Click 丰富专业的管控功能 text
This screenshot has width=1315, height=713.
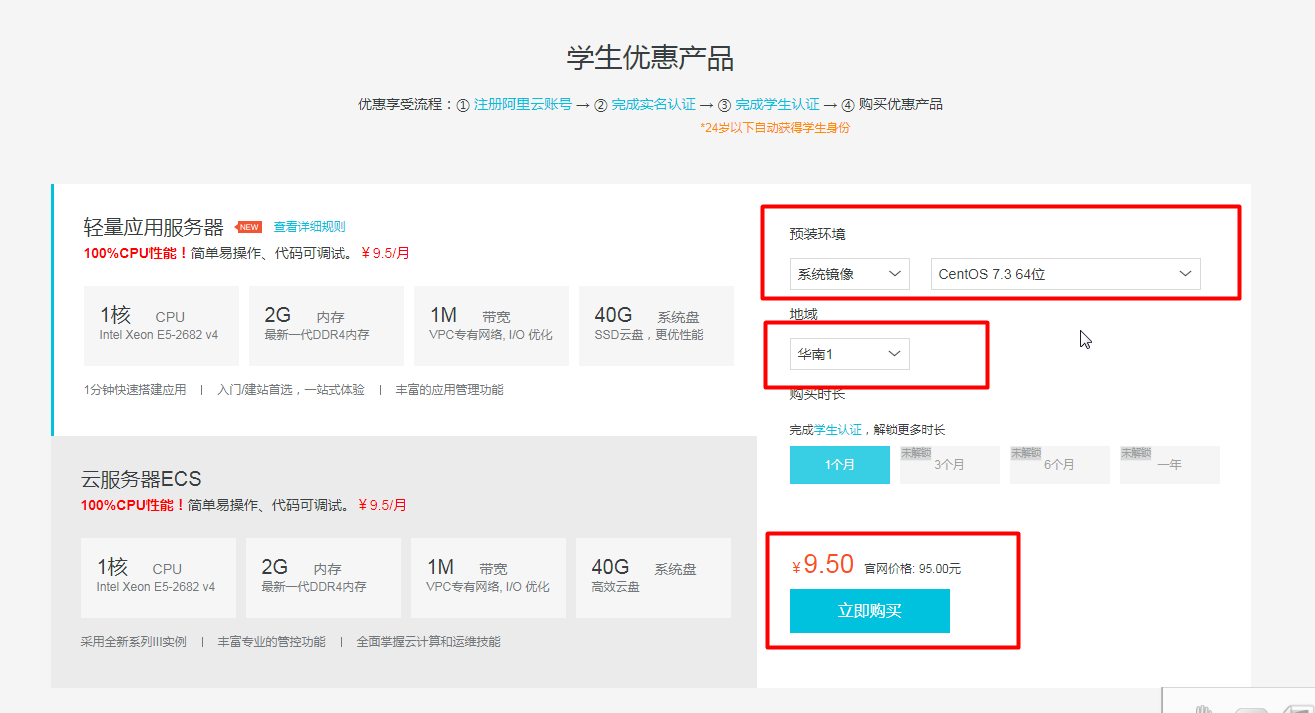pyautogui.click(x=271, y=642)
